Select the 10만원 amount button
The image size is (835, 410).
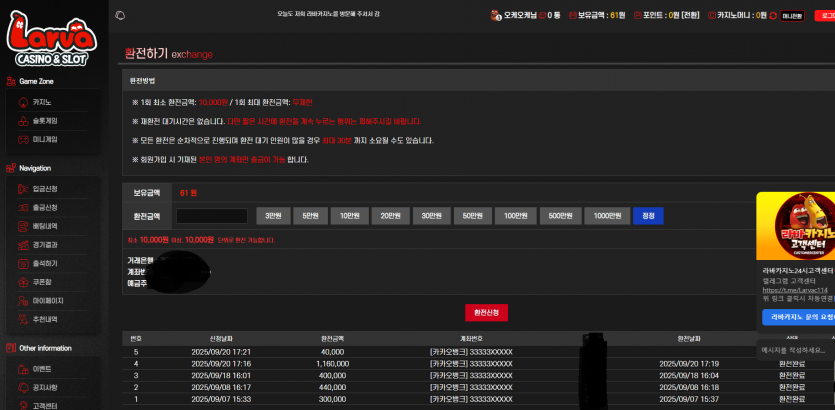click(x=349, y=216)
